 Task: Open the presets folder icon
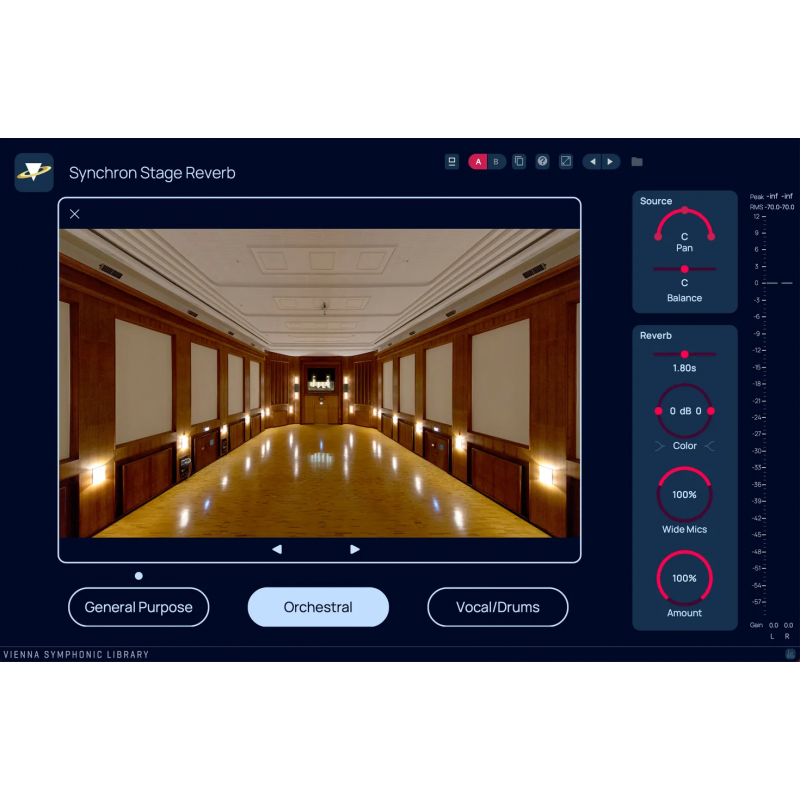[636, 161]
